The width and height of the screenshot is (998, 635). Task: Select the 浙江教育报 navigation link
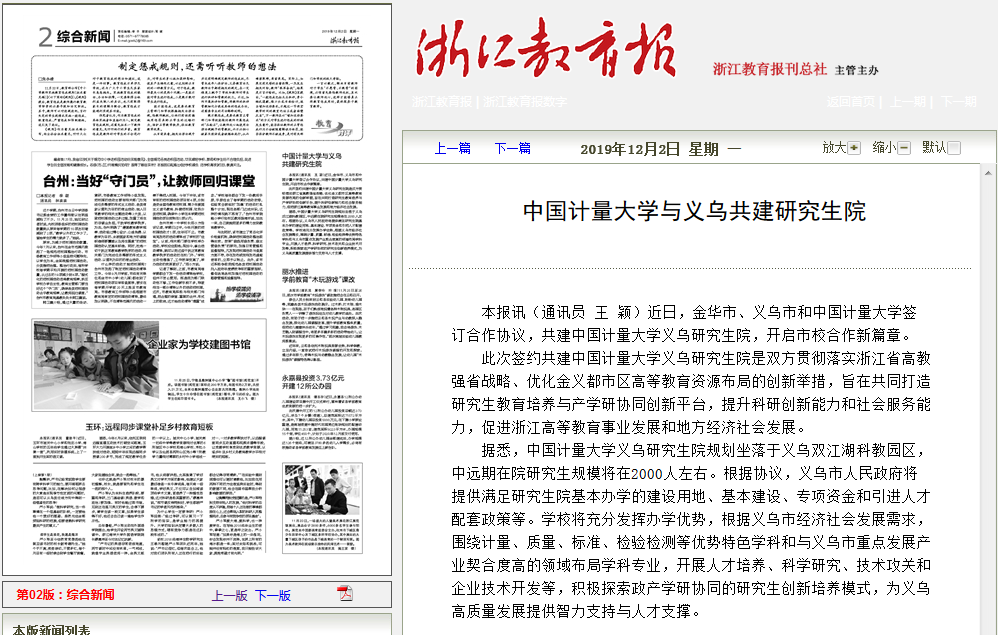click(442, 102)
